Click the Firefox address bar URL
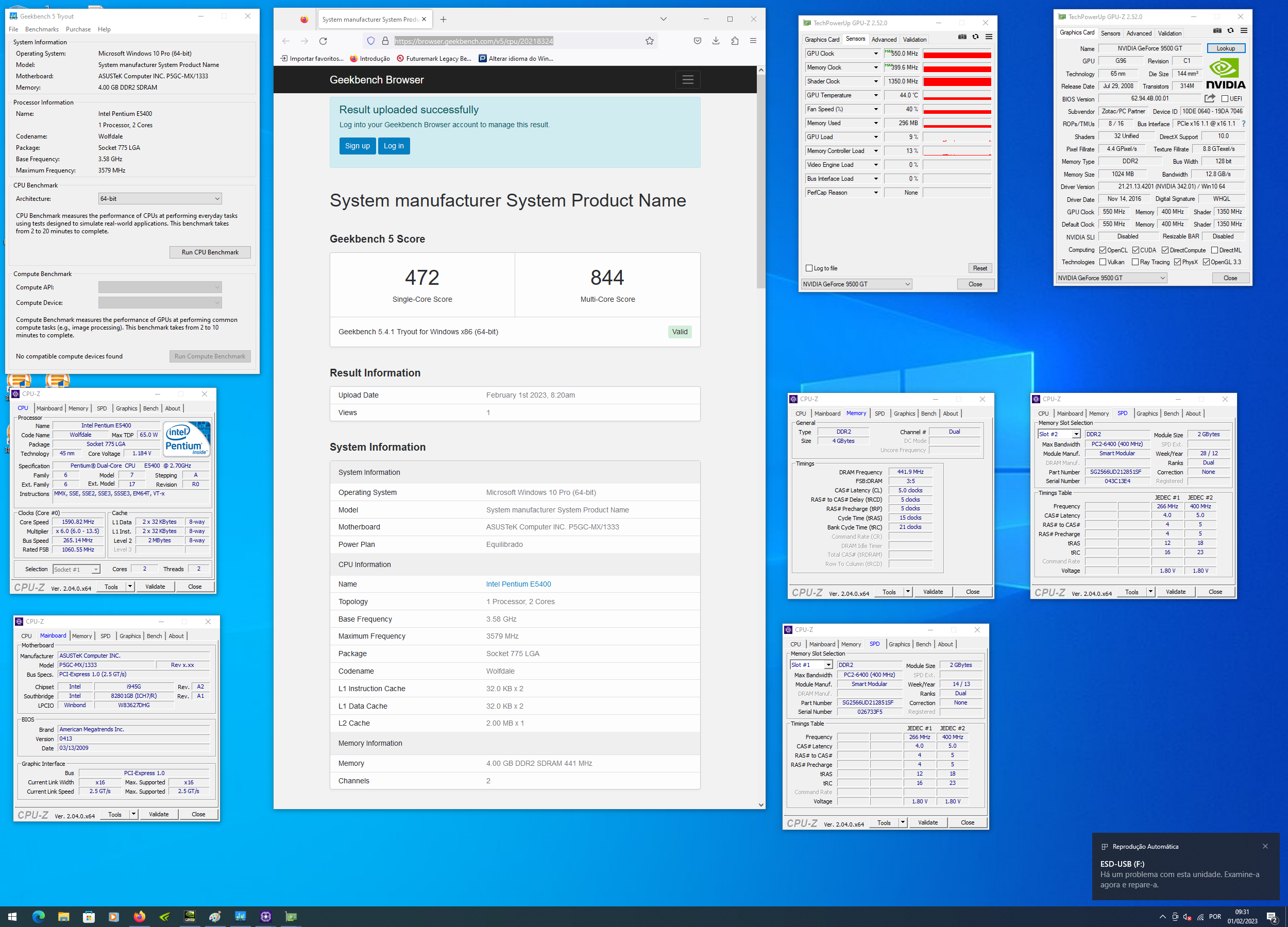Viewport: 1288px width, 927px height. (473, 41)
